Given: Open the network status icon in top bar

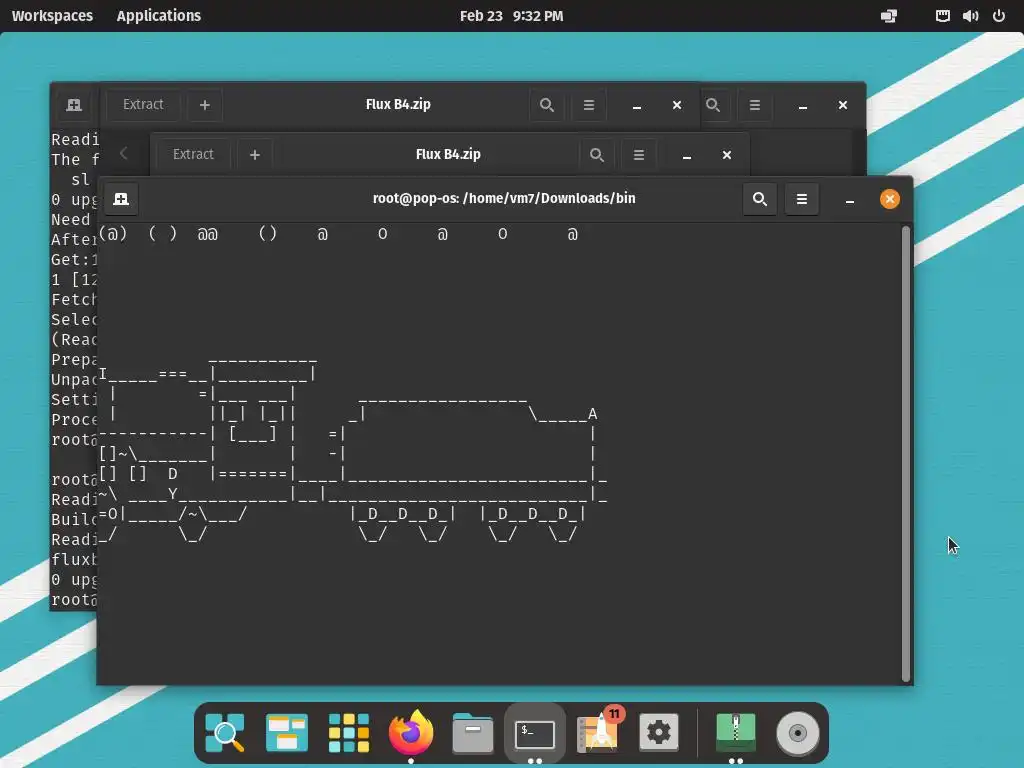Looking at the screenshot, I should (x=942, y=16).
